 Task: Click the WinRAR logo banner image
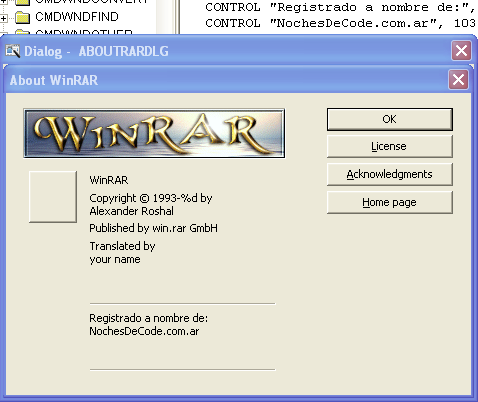[154, 133]
